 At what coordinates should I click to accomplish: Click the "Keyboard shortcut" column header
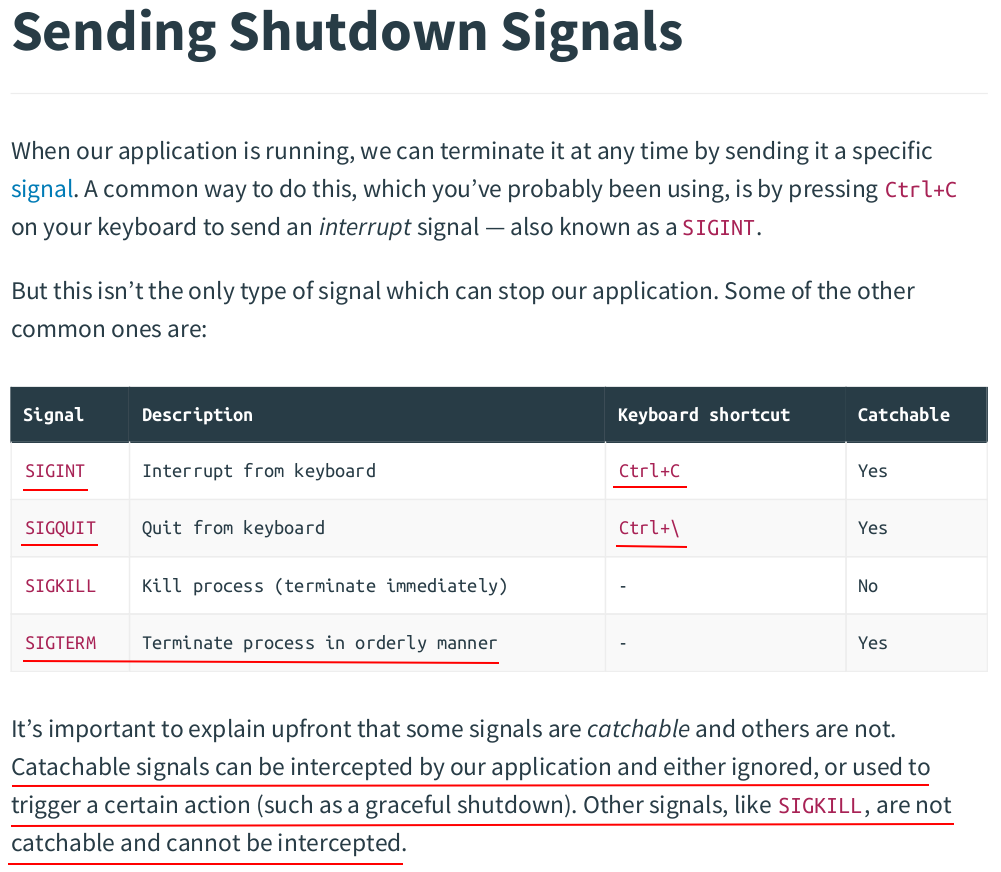click(703, 415)
